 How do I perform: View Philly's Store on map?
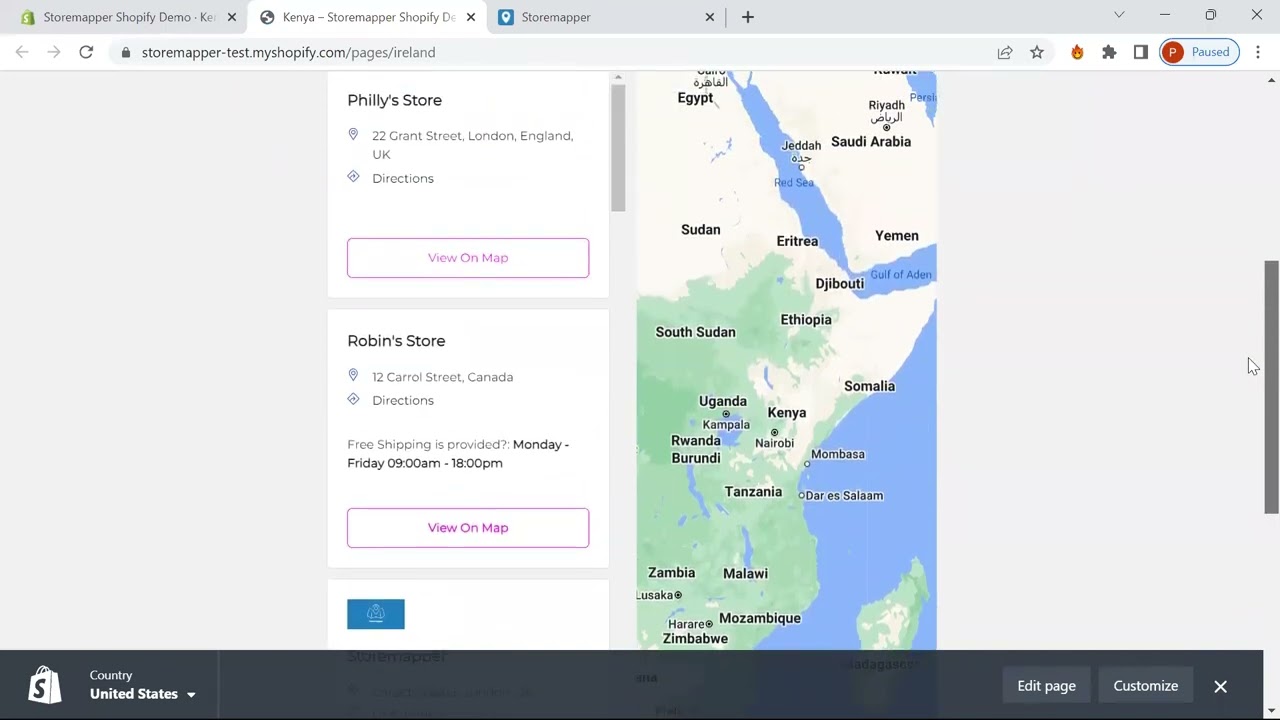click(468, 258)
